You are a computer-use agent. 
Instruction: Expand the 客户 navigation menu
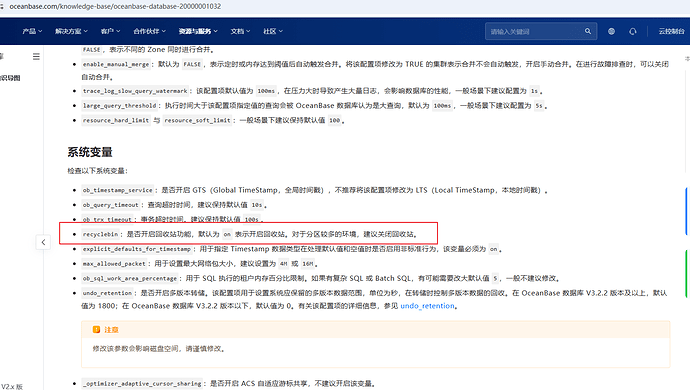click(110, 31)
